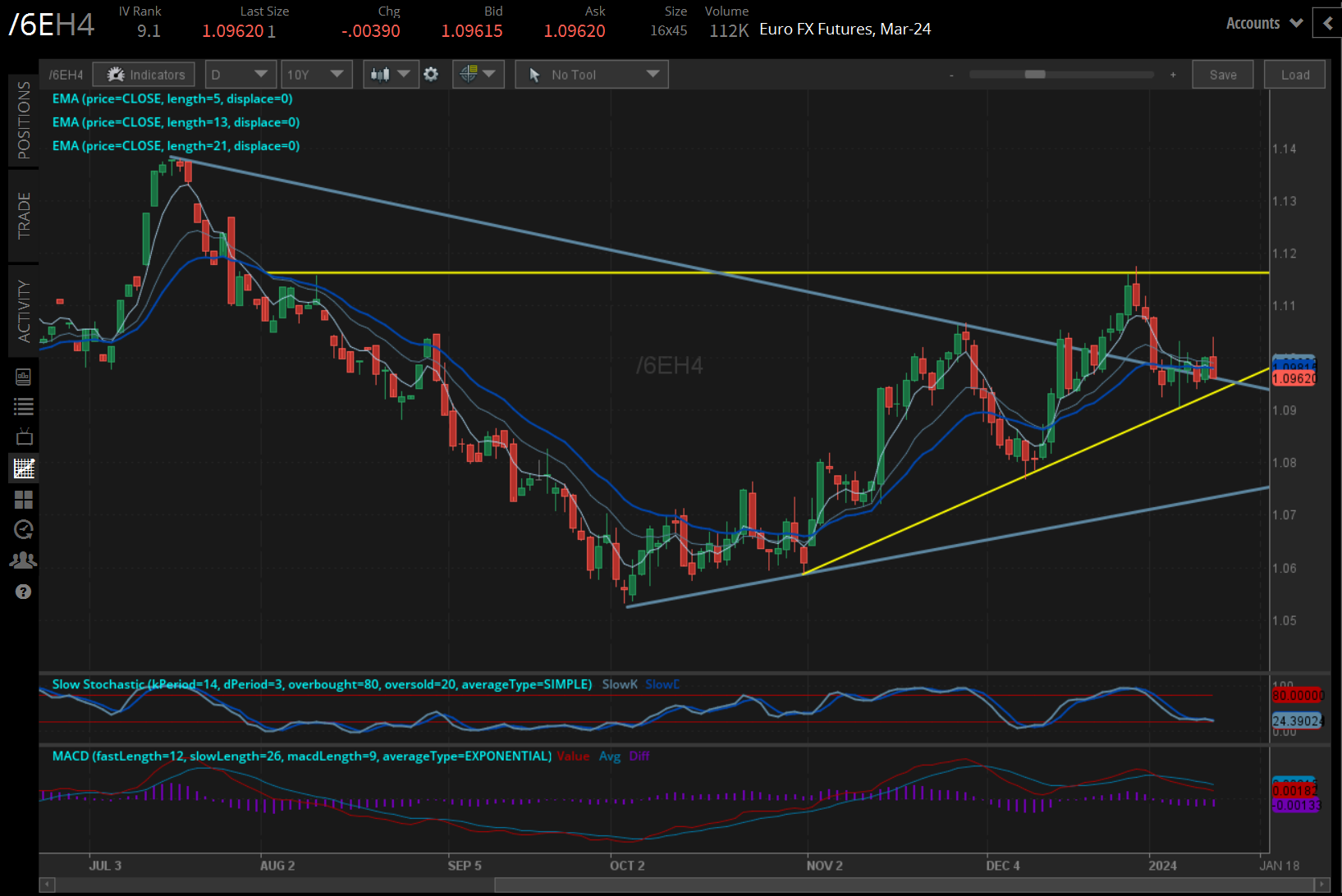Select the charts grid icon in sidebar

[24, 469]
